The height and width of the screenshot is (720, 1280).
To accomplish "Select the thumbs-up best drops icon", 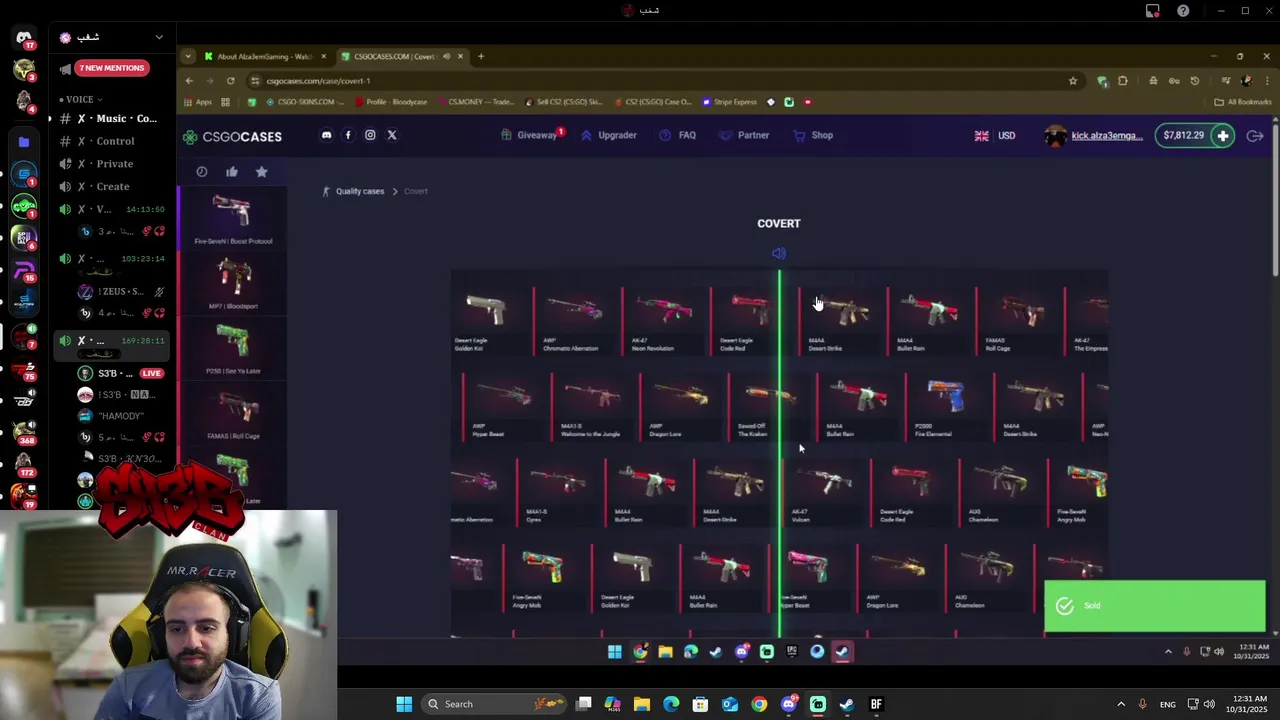I will pyautogui.click(x=232, y=172).
